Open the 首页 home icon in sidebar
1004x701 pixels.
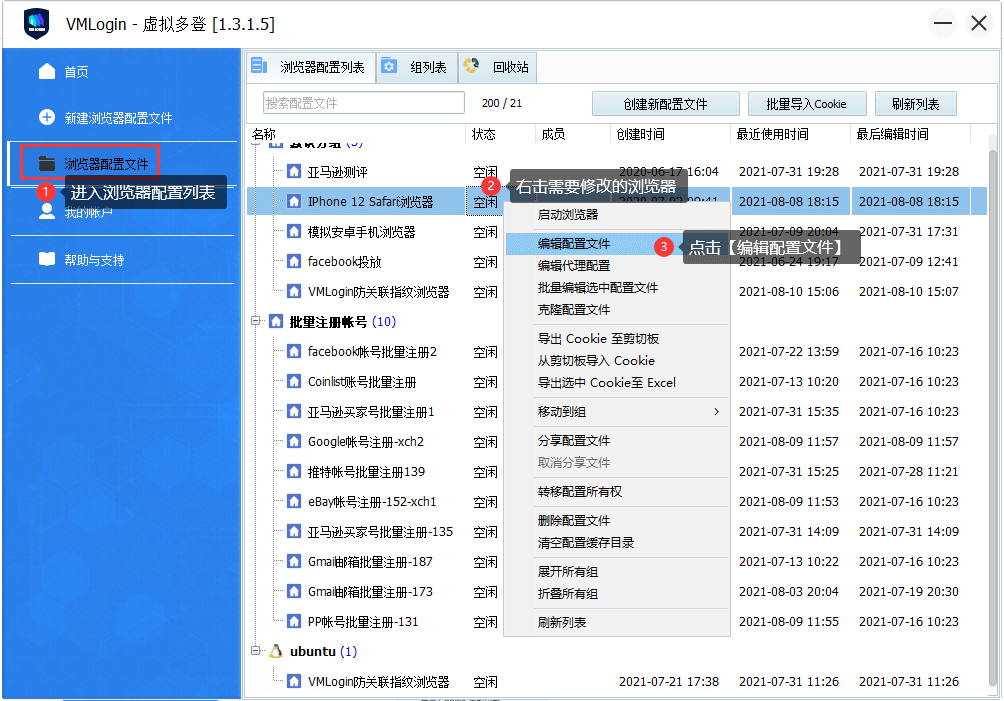tap(47, 71)
